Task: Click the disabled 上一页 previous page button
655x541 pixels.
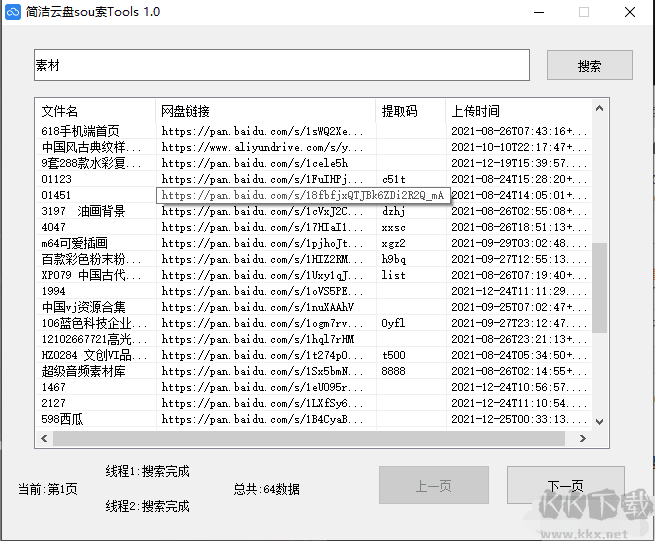Action: click(x=433, y=486)
